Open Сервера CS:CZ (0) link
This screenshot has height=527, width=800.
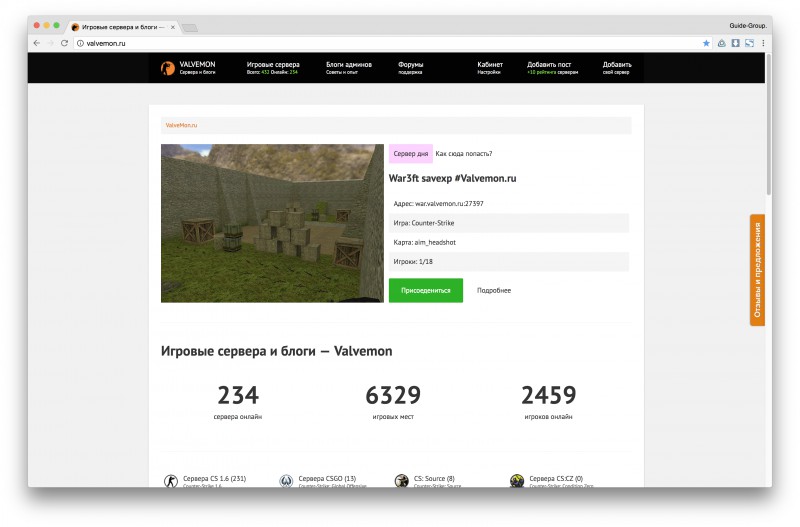(x=556, y=479)
